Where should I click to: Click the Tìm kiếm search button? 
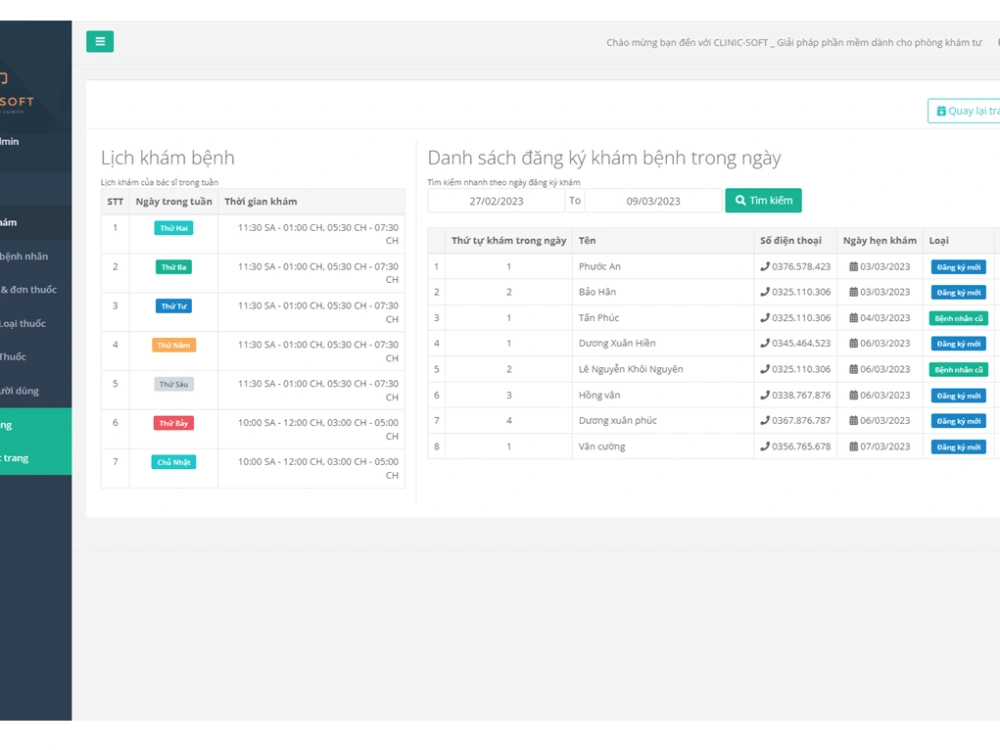click(763, 200)
